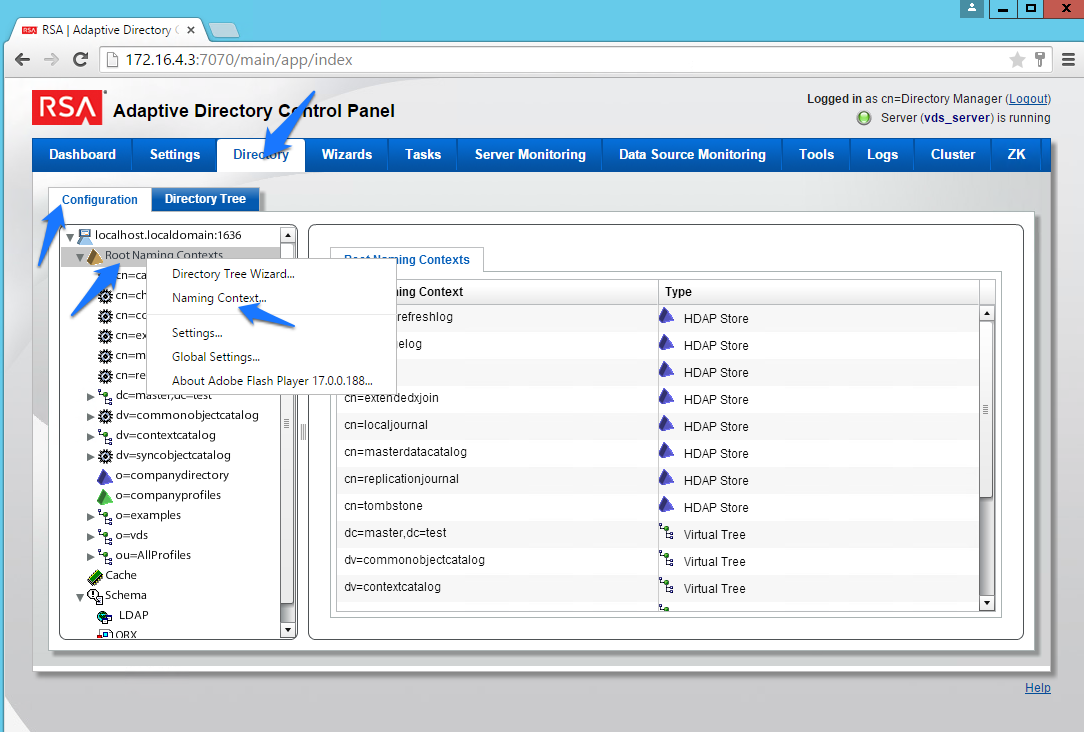Click the Type column header
The width and height of the screenshot is (1084, 732).
(819, 292)
